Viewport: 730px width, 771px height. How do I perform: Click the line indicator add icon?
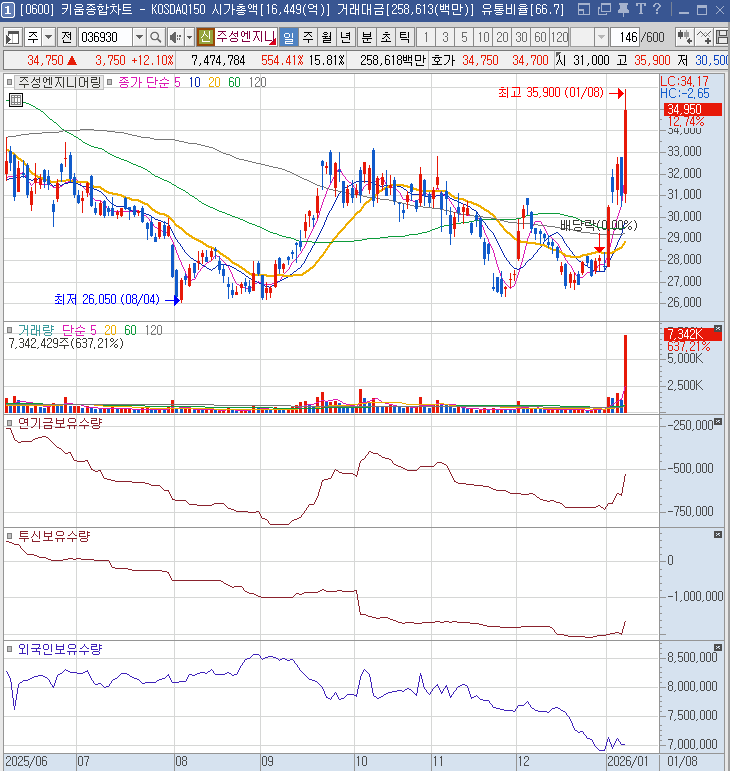(706, 37)
